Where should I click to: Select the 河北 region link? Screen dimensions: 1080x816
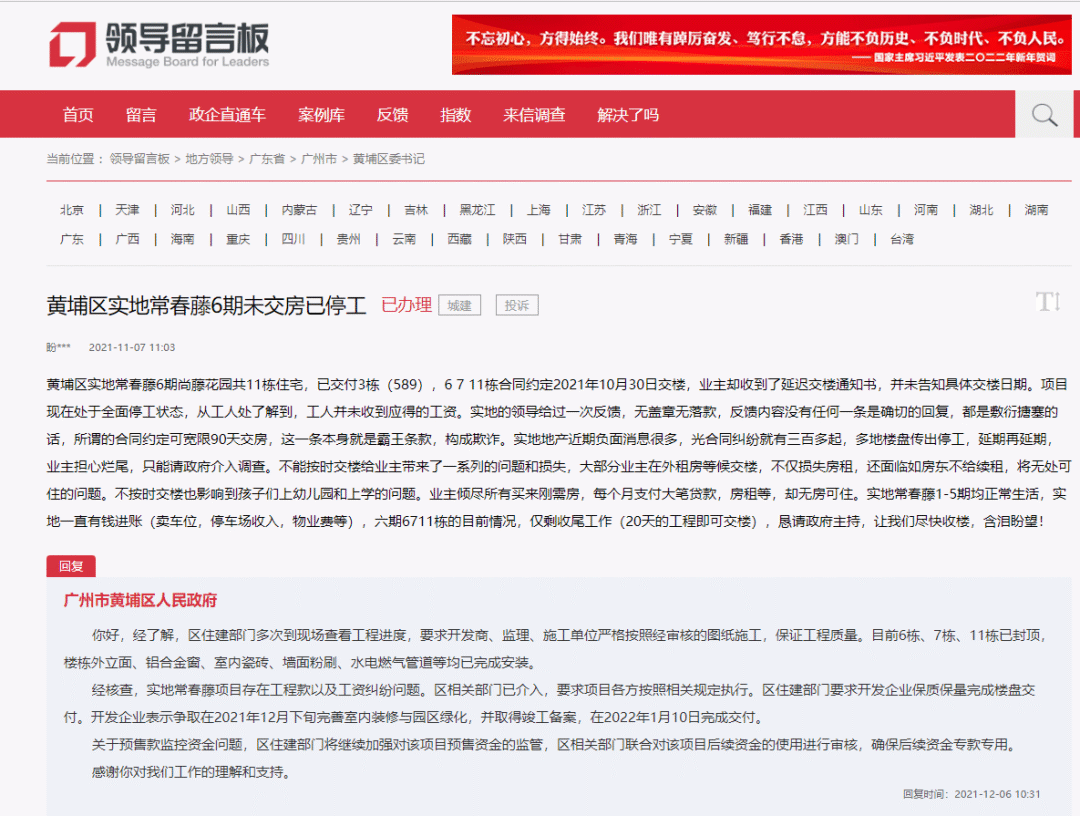(183, 210)
